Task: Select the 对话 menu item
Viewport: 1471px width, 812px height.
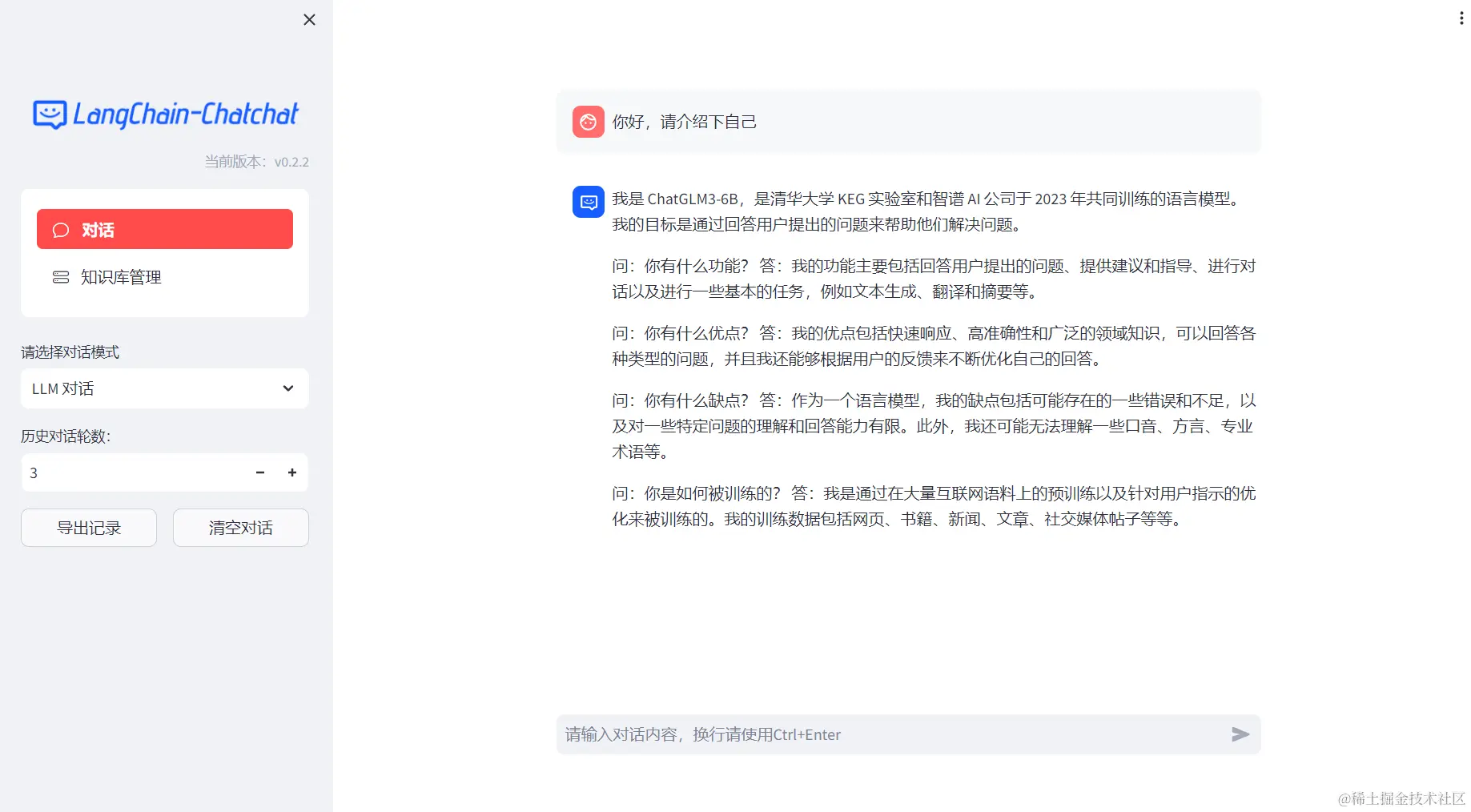Action: pyautogui.click(x=165, y=229)
